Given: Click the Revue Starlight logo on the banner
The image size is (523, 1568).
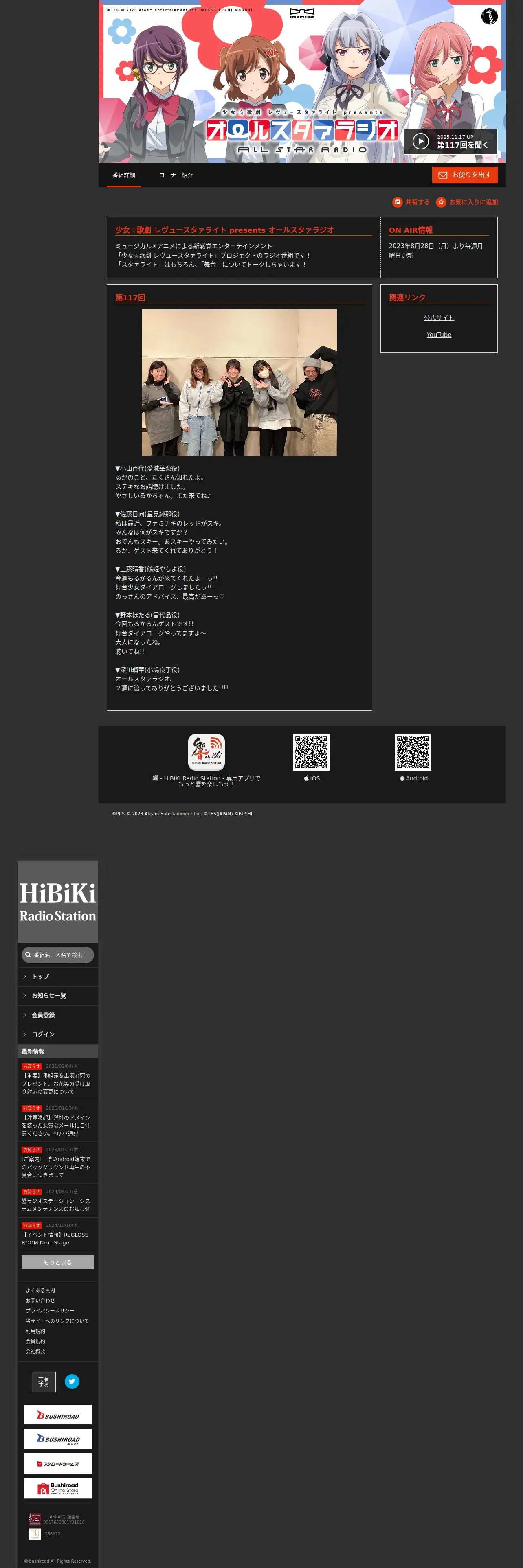Looking at the screenshot, I should (302, 13).
